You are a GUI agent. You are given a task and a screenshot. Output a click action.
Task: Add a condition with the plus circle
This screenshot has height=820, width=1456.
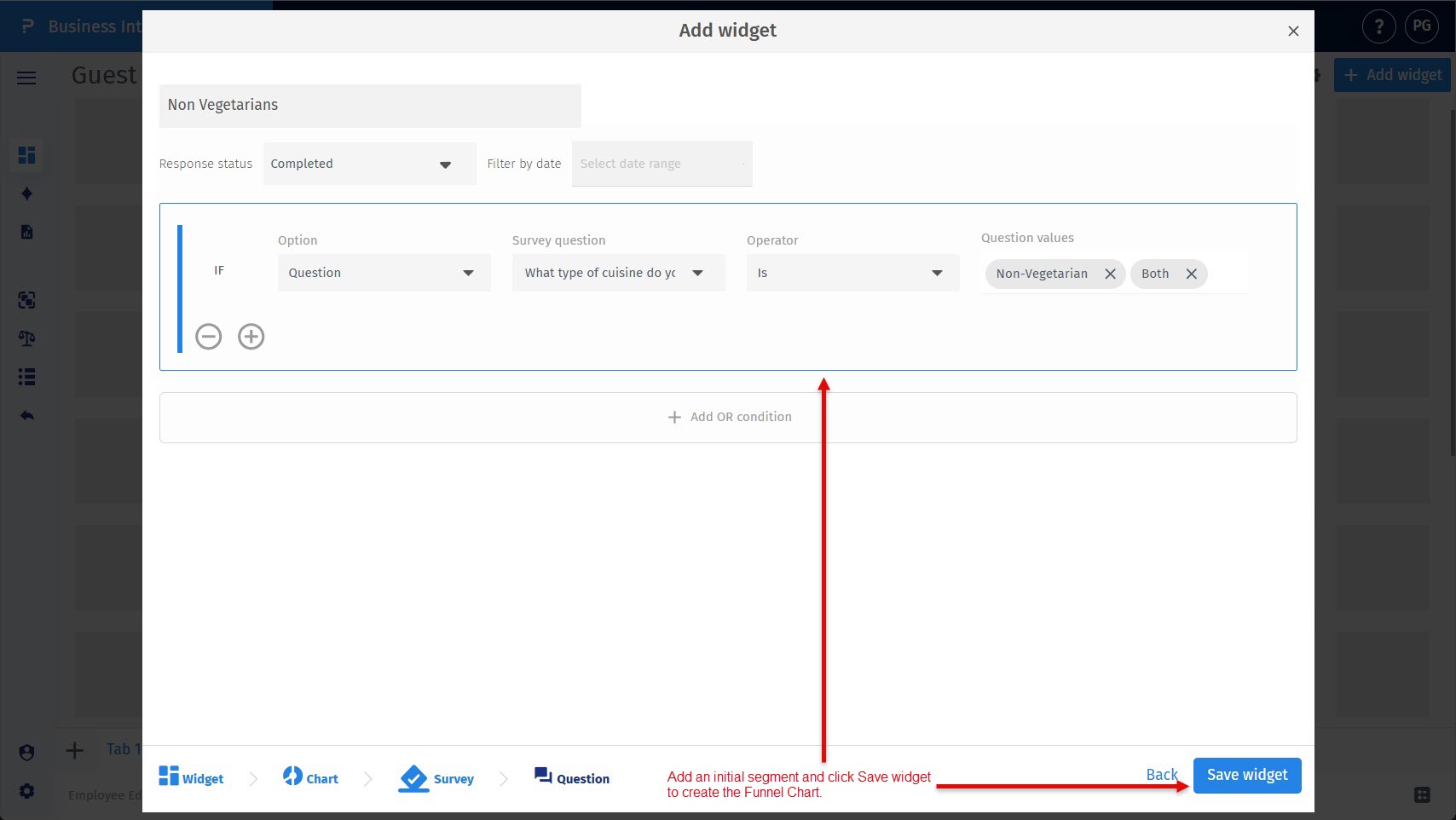(251, 337)
